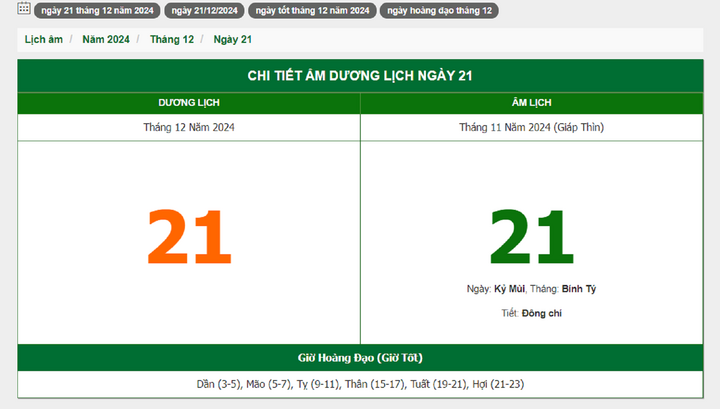Open the "ngày tốt tháng 12 năm 2024" tag
720x409 pixels.
coord(312,10)
